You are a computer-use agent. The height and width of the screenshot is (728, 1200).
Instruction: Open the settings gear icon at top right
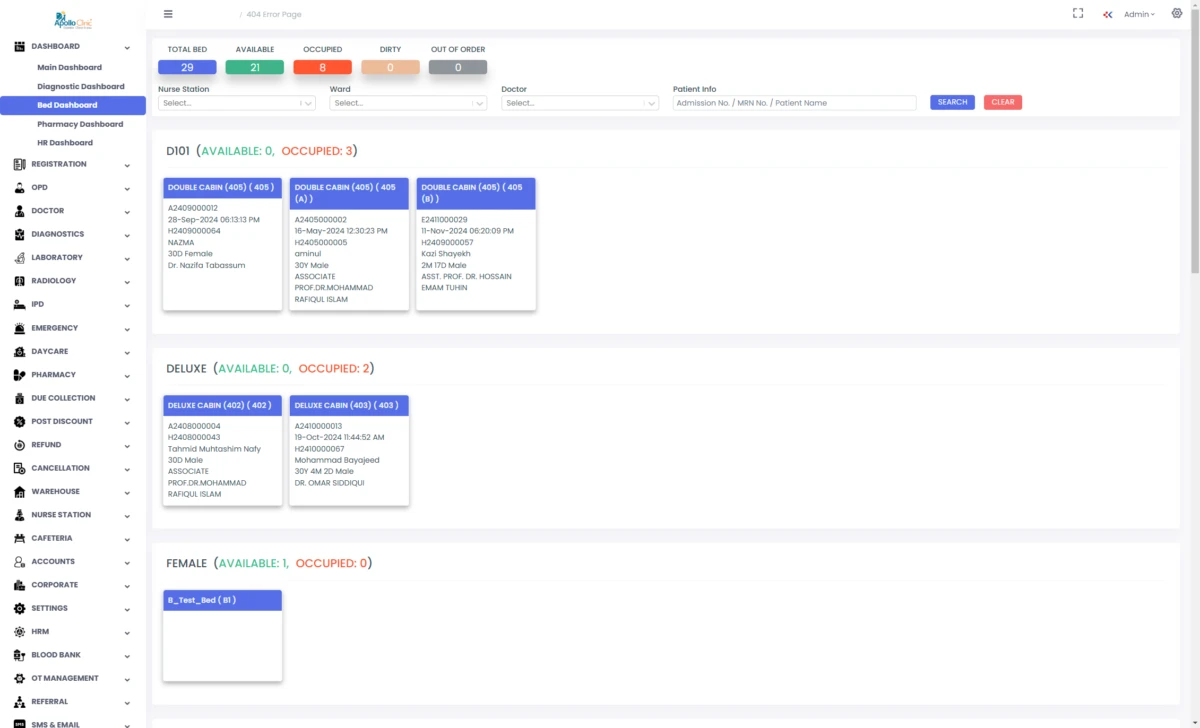[x=1177, y=14]
